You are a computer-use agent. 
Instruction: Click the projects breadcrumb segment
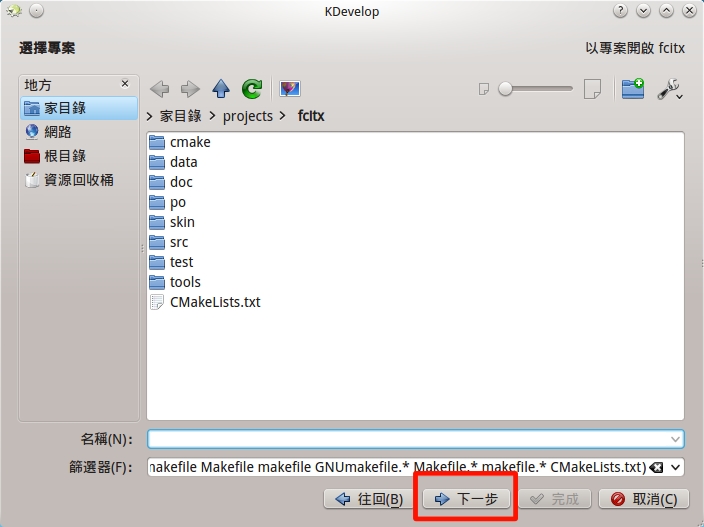[248, 116]
